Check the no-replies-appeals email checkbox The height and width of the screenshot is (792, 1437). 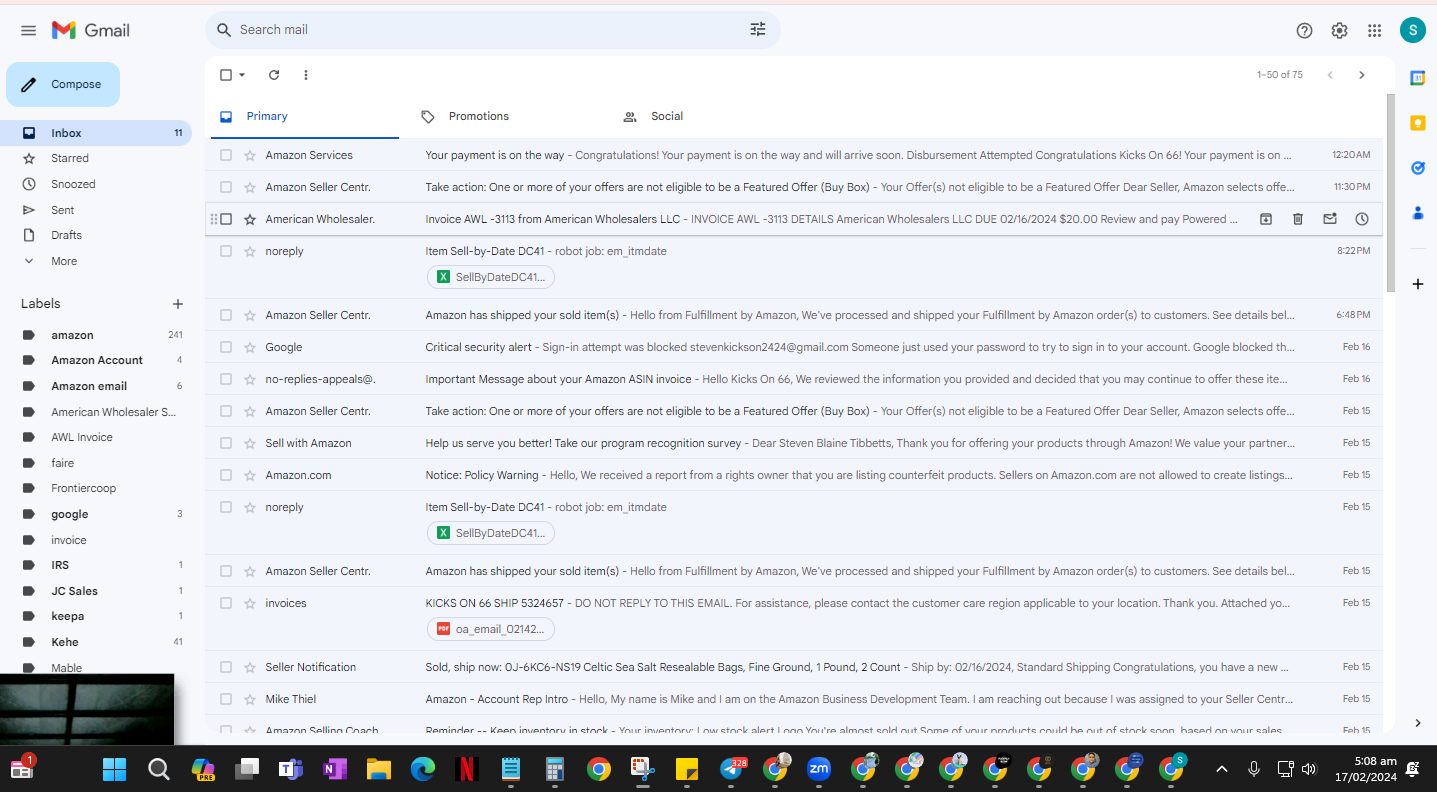point(226,379)
